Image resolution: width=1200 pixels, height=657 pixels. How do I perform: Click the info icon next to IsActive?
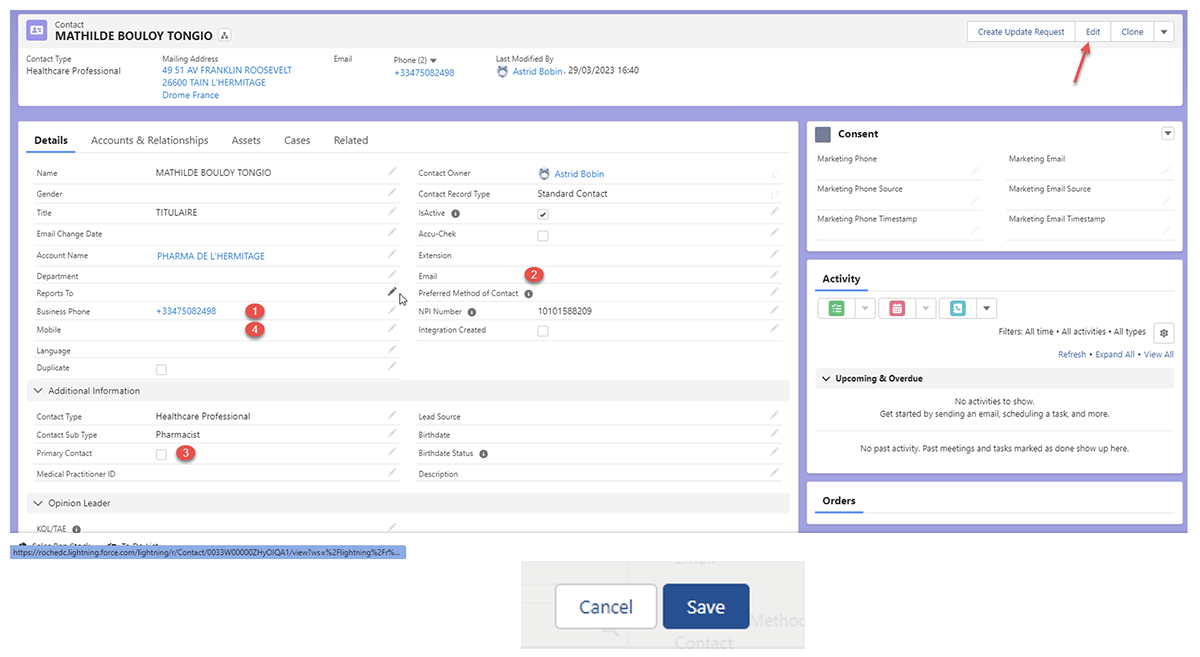456,214
